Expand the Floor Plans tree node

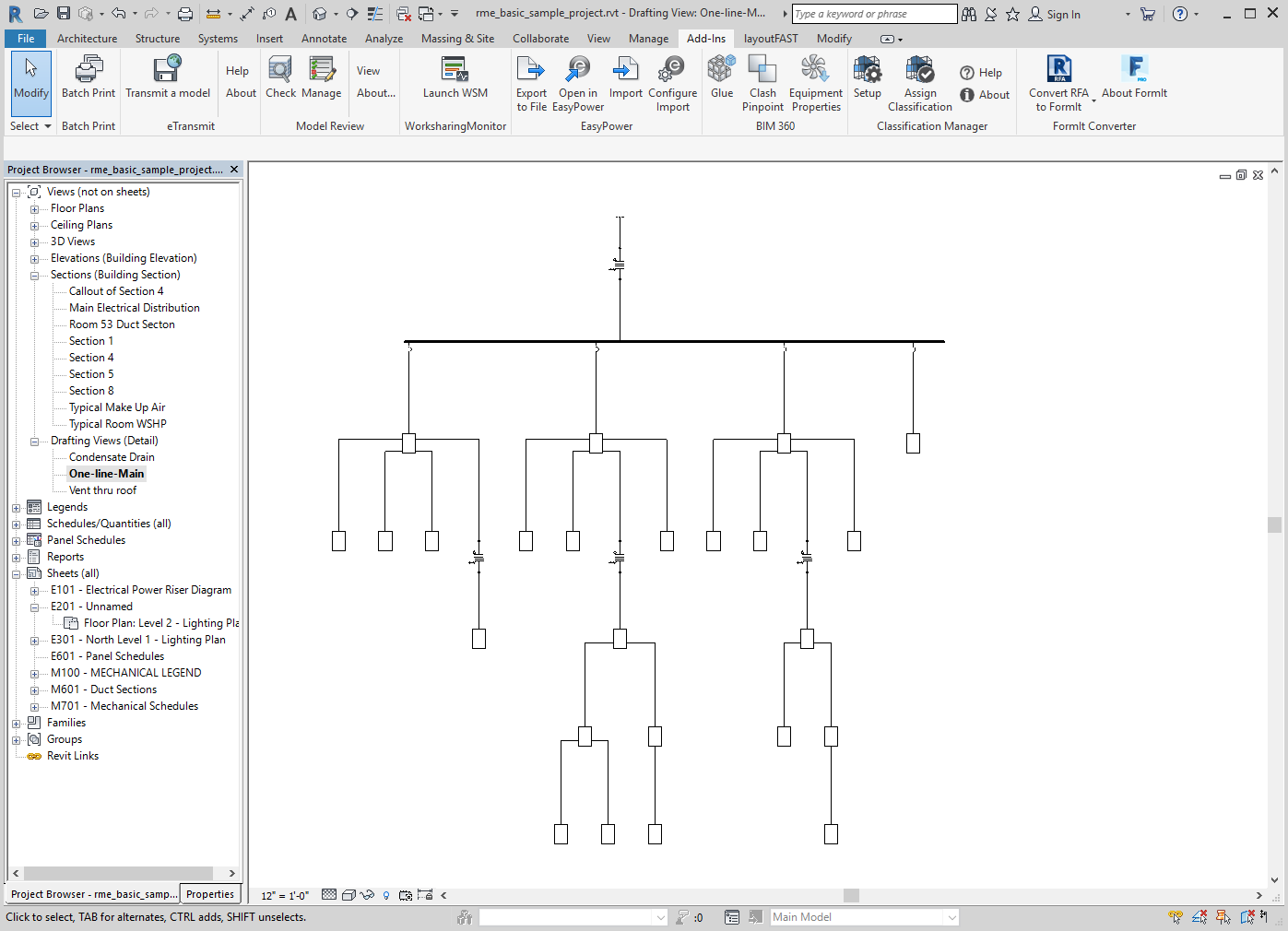coord(35,209)
